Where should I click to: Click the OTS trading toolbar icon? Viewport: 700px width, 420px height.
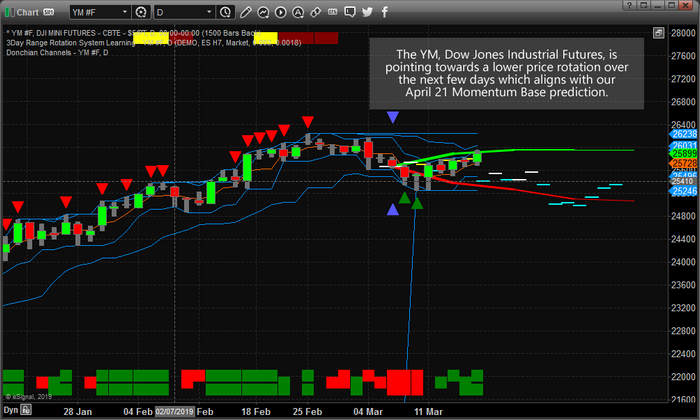tap(333, 12)
